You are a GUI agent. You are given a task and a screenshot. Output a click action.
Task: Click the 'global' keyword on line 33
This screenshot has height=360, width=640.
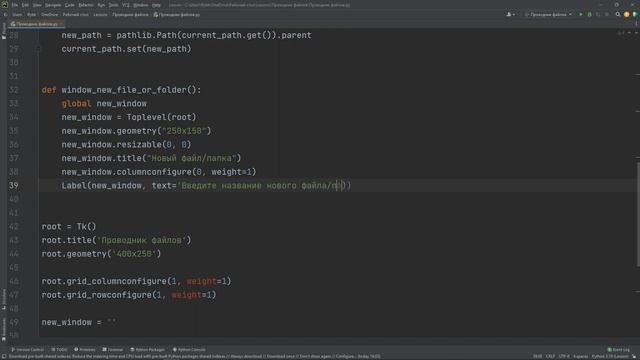click(76, 104)
